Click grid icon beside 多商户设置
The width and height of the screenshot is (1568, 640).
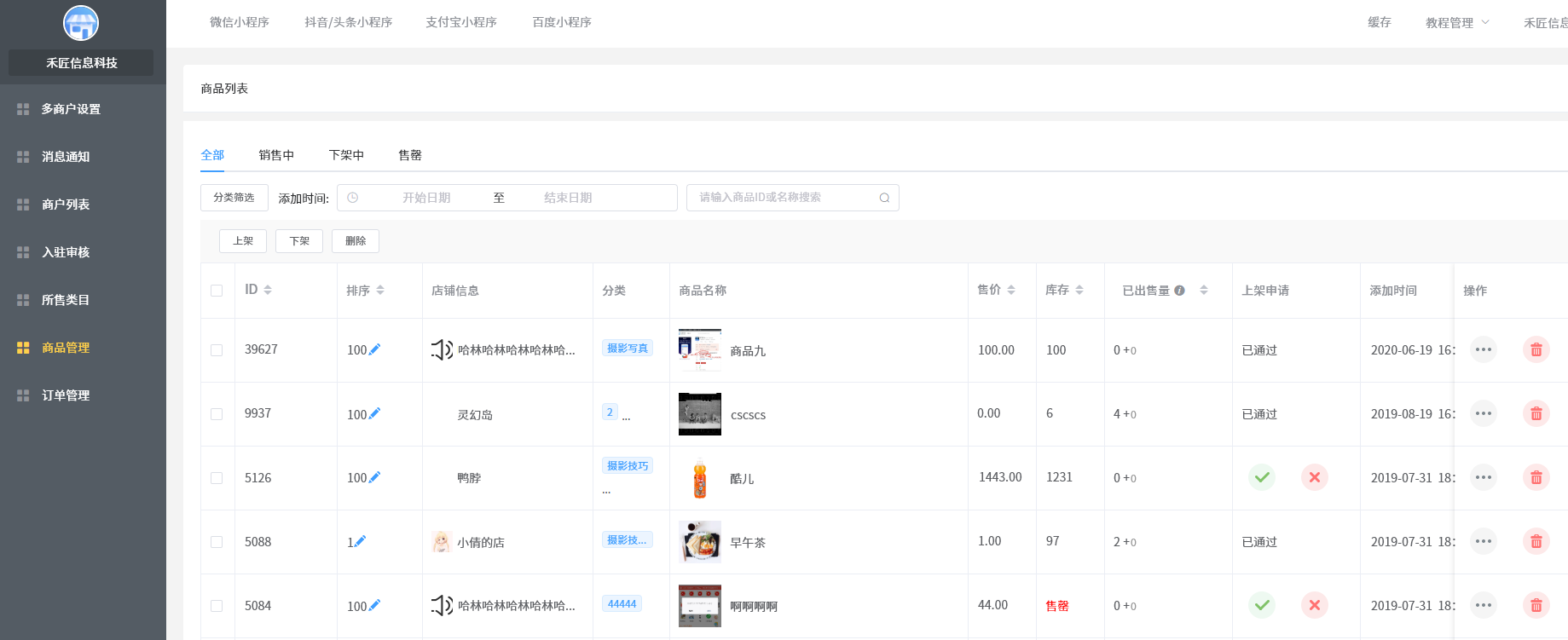(x=23, y=109)
